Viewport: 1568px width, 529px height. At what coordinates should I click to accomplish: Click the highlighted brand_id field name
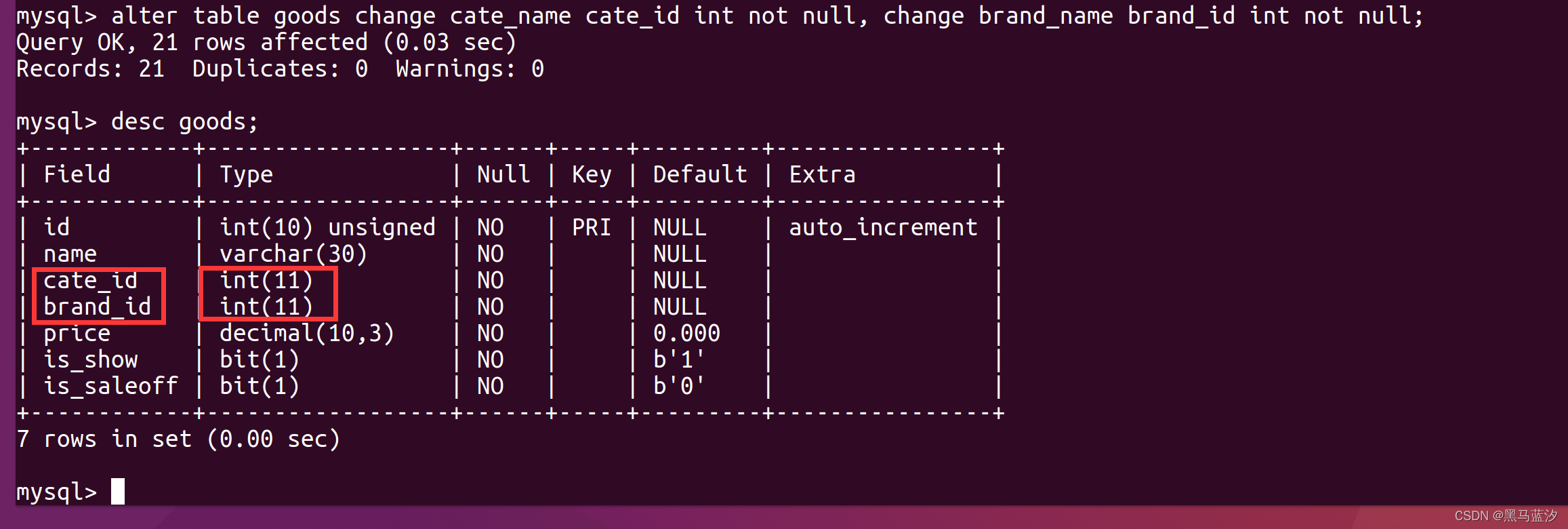pos(98,307)
